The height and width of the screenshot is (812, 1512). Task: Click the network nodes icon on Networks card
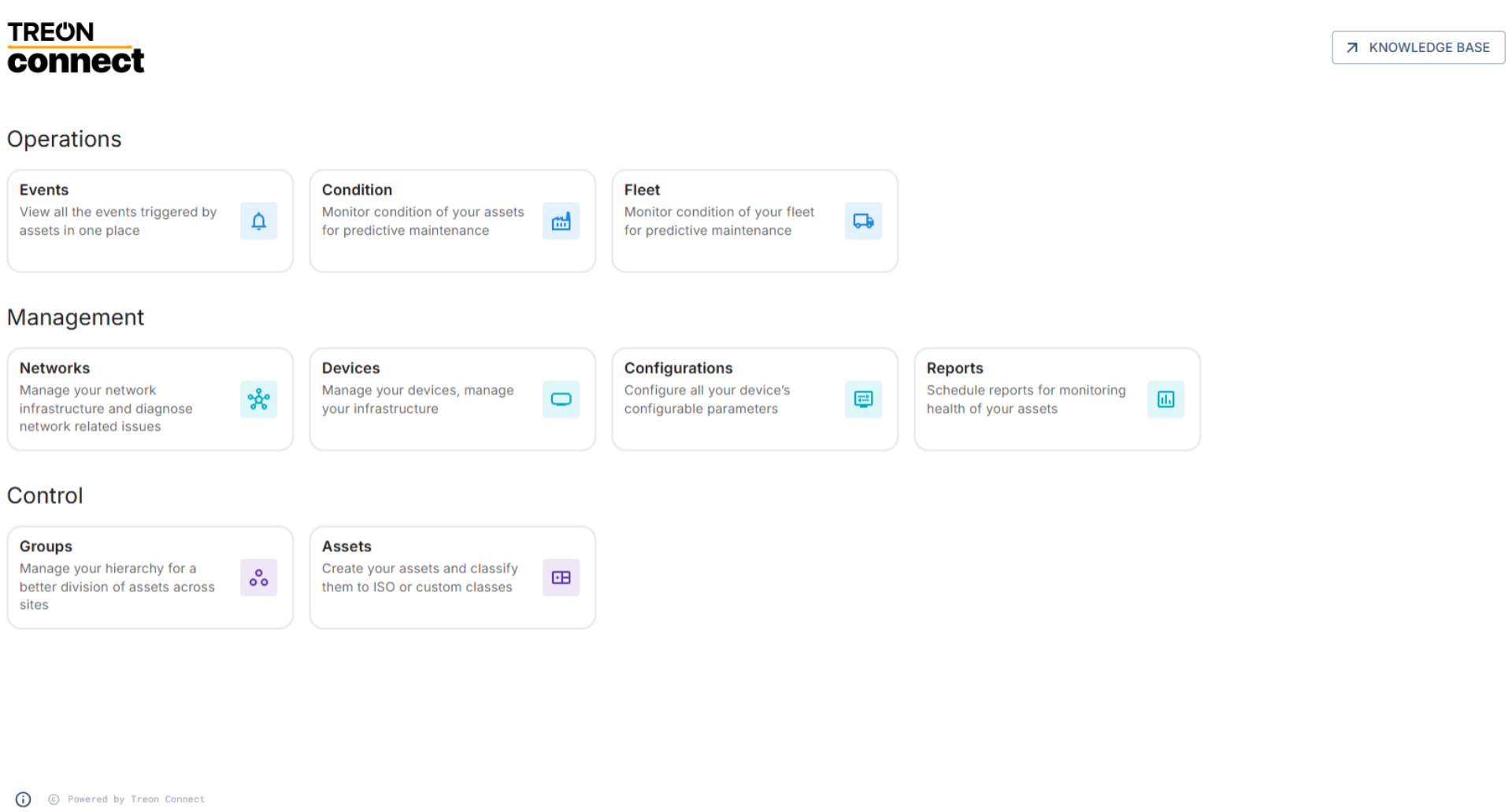[258, 399]
